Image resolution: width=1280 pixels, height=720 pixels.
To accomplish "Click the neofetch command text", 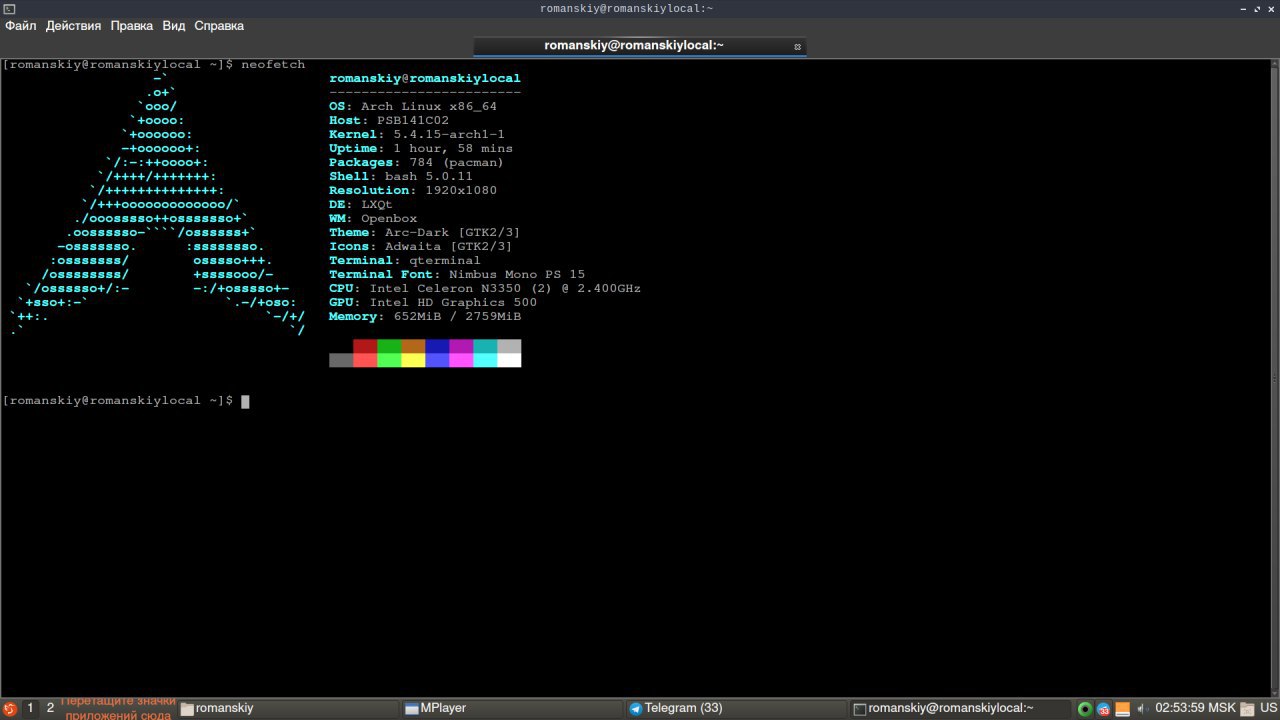I will [x=273, y=64].
